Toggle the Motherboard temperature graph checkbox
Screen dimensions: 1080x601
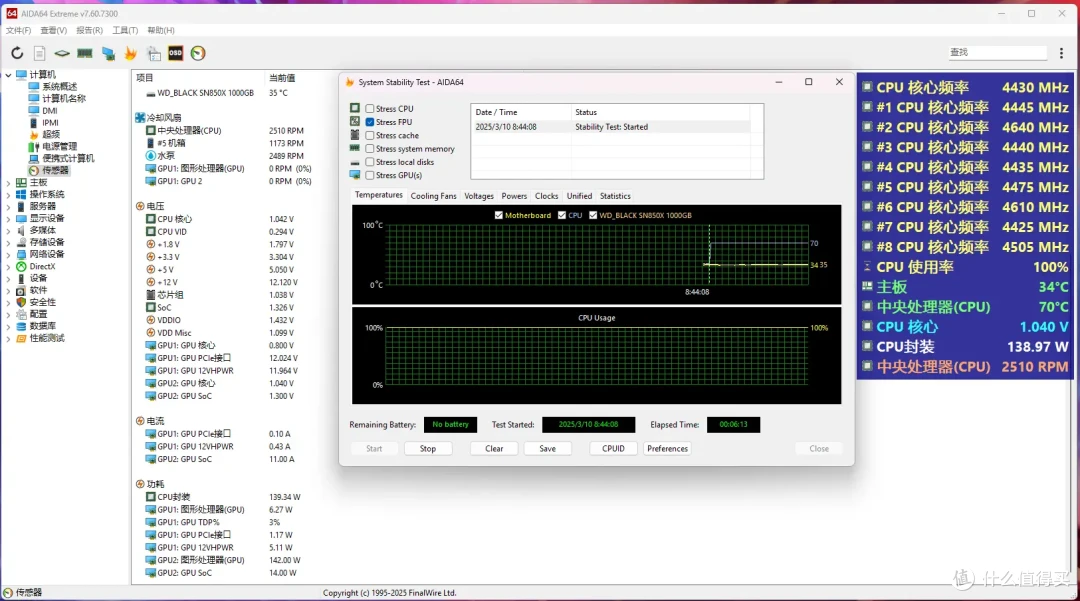pyautogui.click(x=499, y=215)
